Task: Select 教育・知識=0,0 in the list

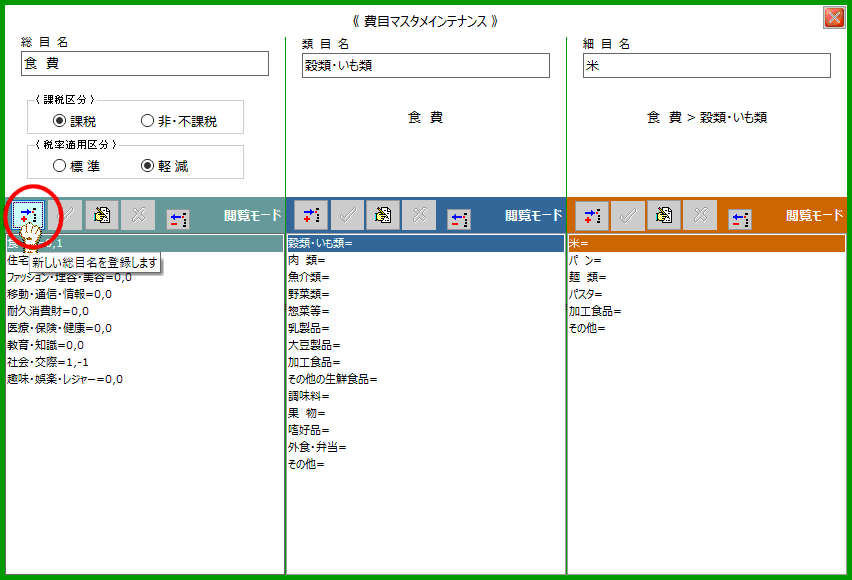Action: tap(145, 345)
